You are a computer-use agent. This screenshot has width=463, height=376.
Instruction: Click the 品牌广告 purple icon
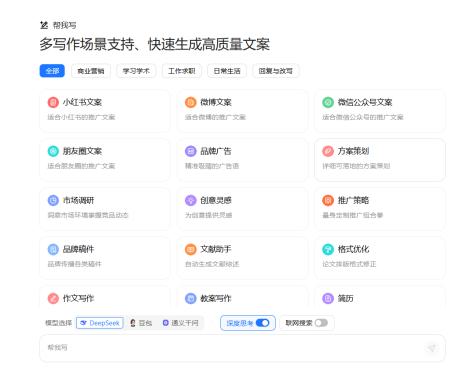[190, 151]
